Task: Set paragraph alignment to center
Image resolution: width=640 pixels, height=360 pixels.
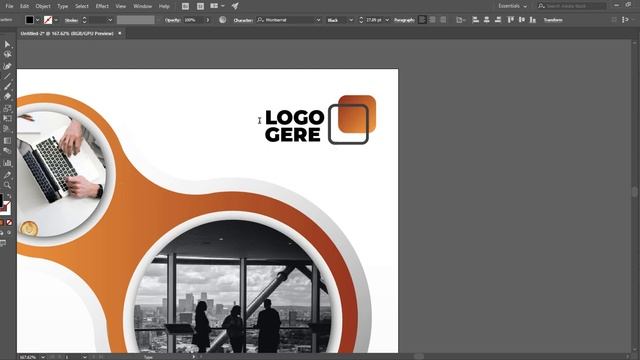Action: tap(432, 20)
